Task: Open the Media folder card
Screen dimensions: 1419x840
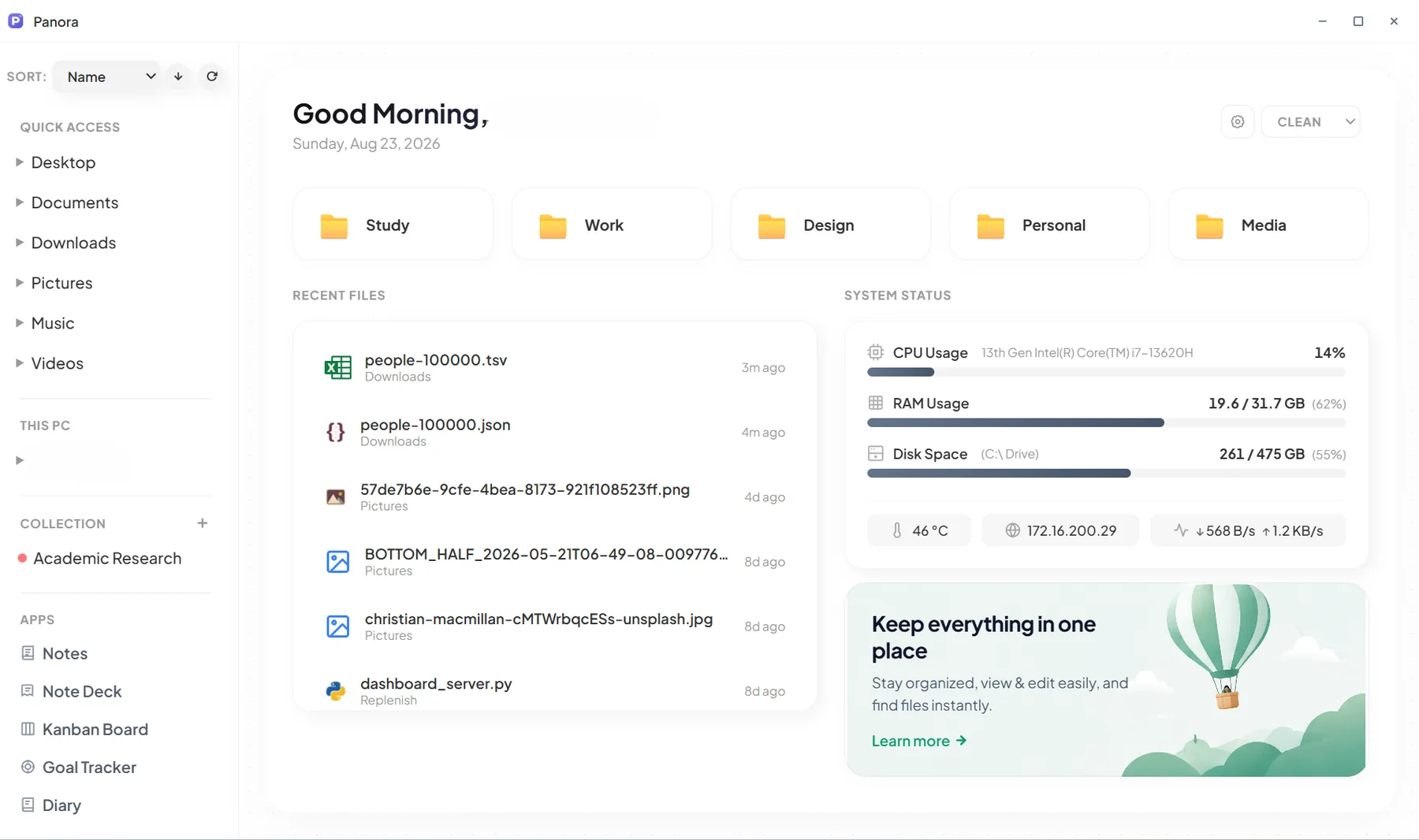Action: pos(1268,225)
